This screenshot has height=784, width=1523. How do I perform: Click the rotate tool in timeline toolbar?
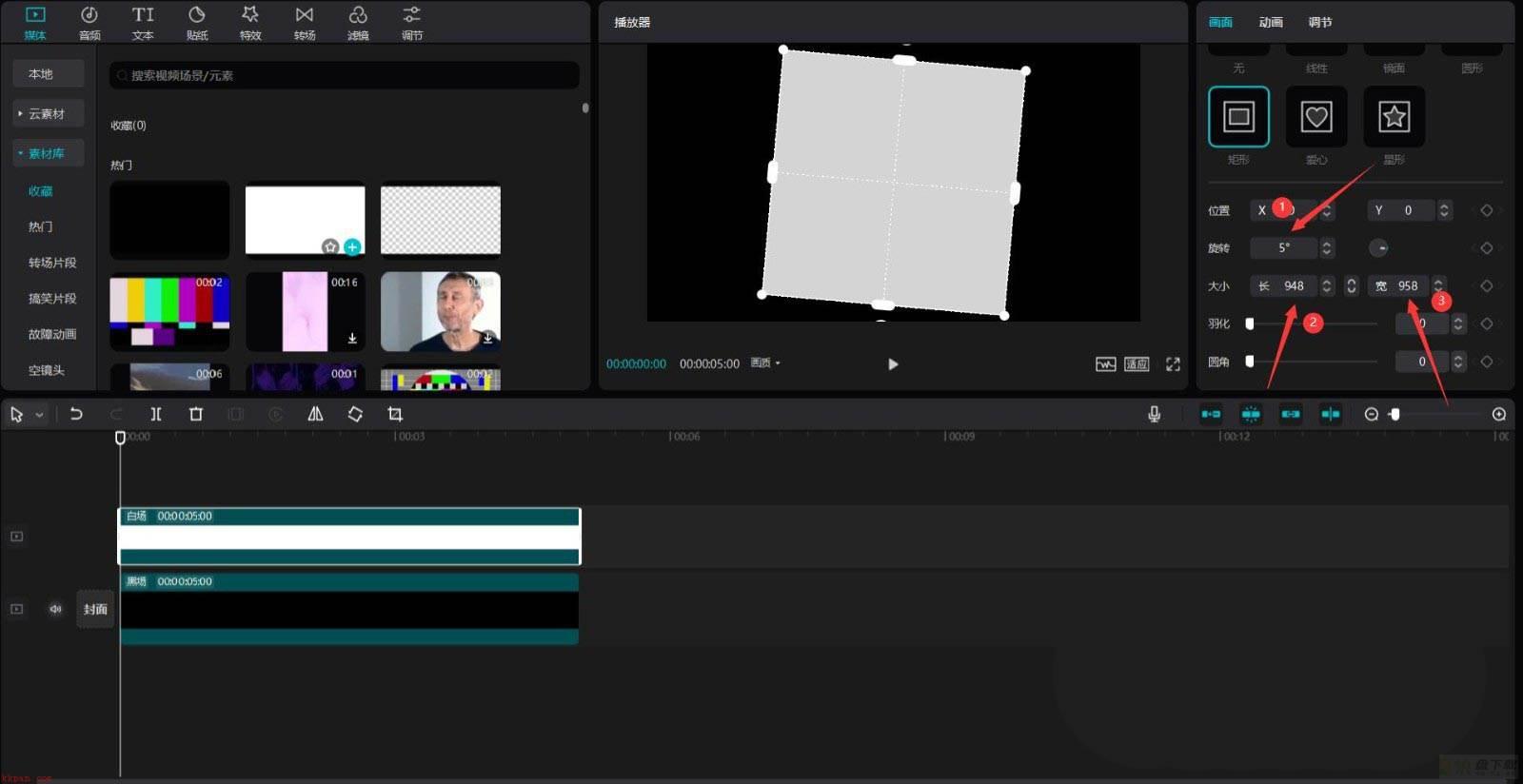point(355,414)
